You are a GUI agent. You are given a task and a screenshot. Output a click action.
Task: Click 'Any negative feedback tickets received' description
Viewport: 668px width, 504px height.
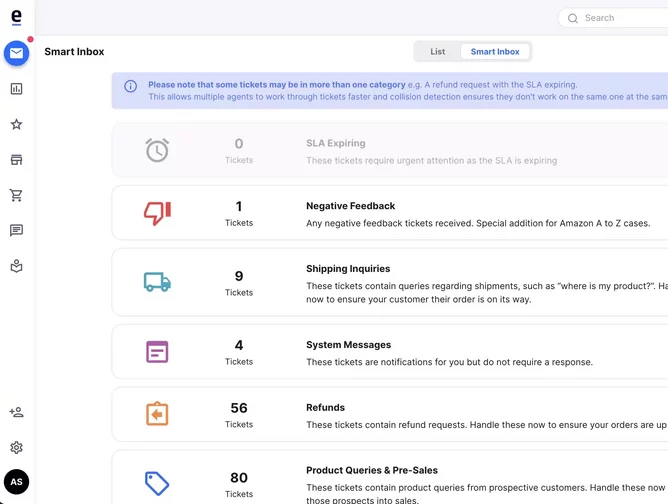tap(478, 223)
